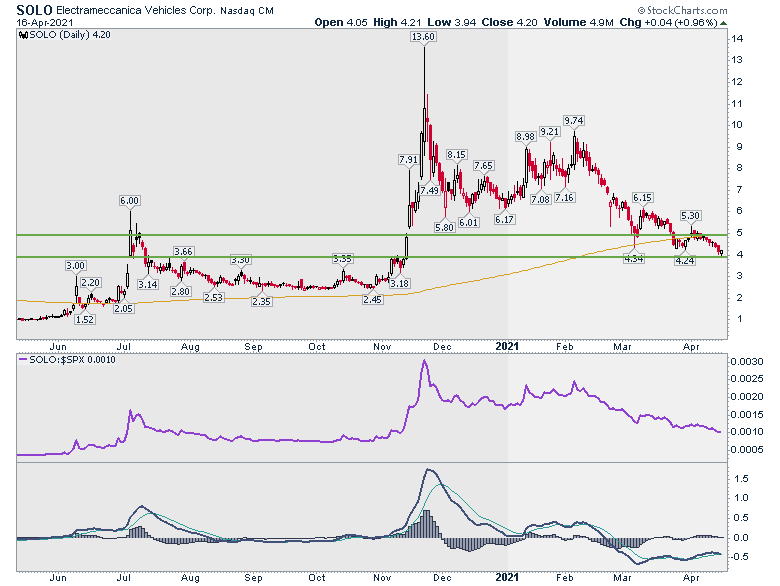Screen dimensions: 780x586
Task: Click the 4.34 low price label
Action: (634, 259)
